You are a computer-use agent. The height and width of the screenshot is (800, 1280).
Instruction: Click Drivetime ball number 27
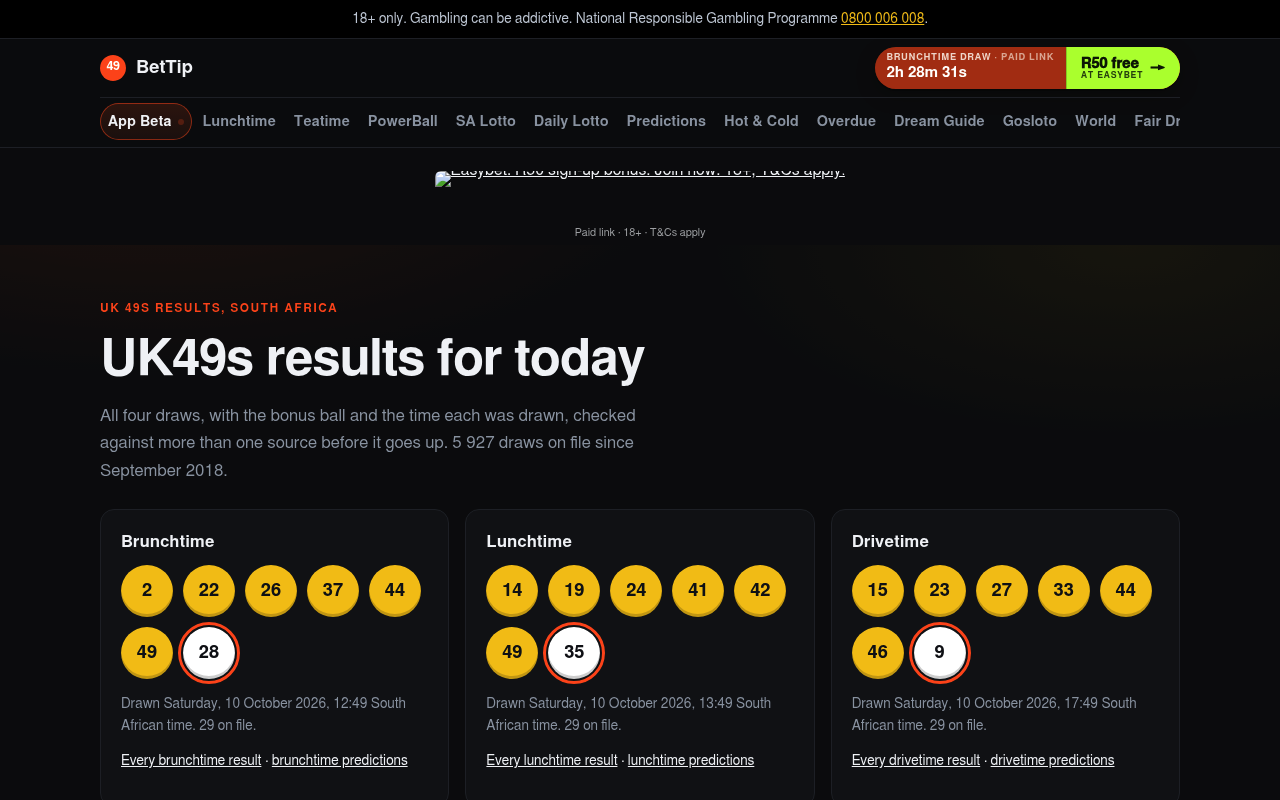(x=1002, y=590)
